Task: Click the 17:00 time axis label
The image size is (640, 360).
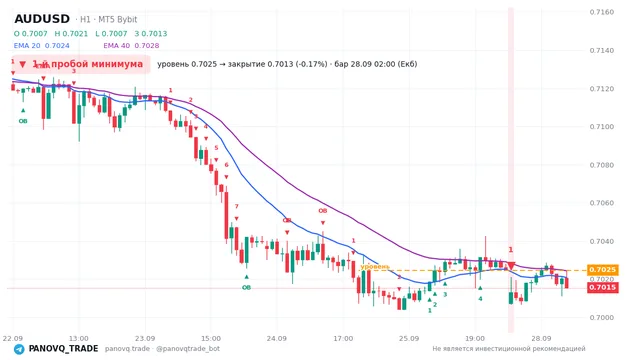Action: [342, 338]
